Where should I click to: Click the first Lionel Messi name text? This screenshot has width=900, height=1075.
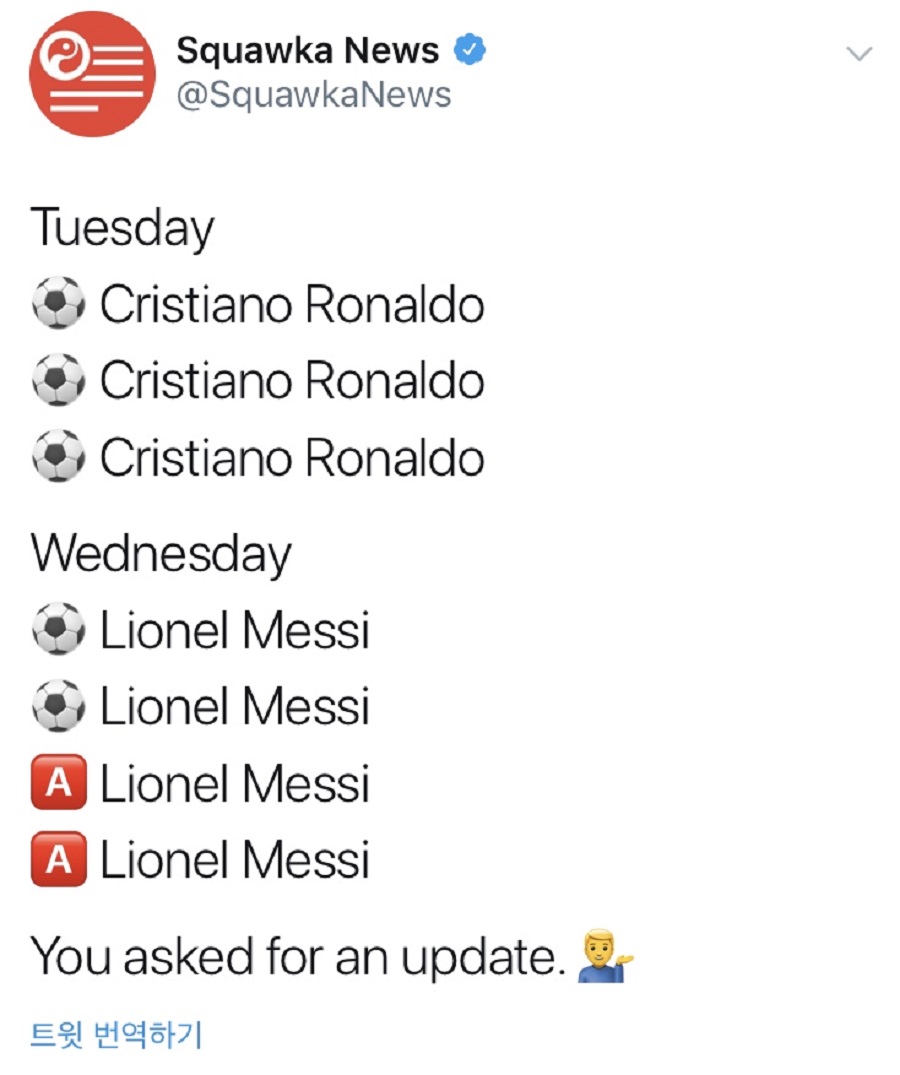click(x=235, y=631)
